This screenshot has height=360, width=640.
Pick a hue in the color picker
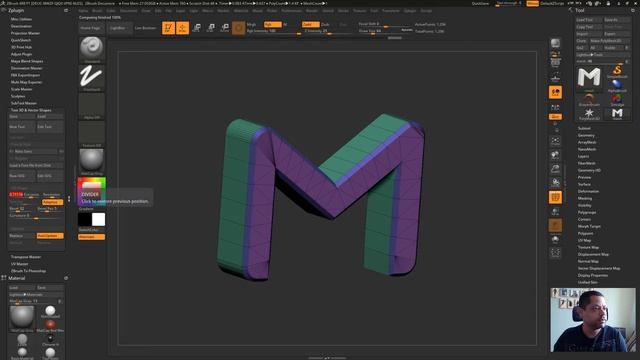[x=91, y=191]
